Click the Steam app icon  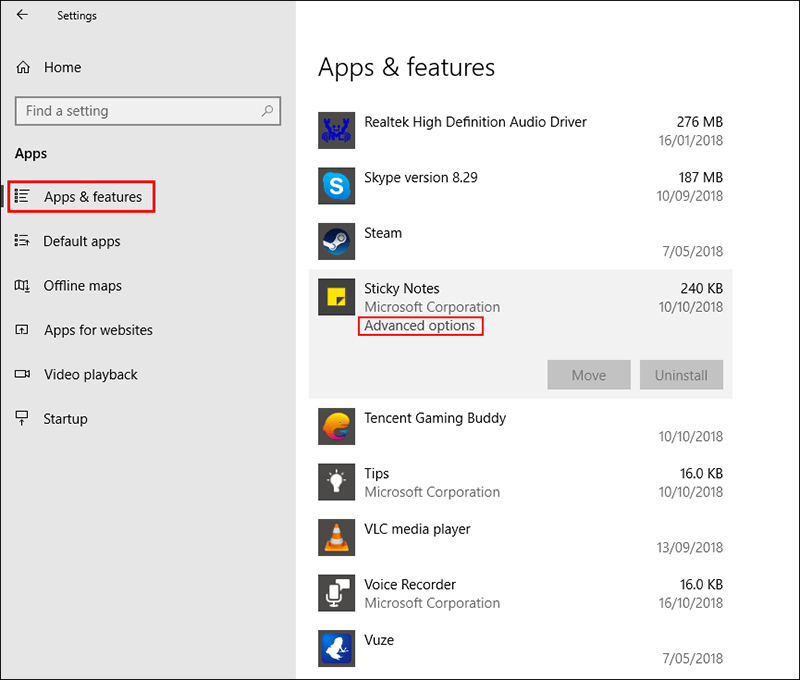tap(336, 241)
